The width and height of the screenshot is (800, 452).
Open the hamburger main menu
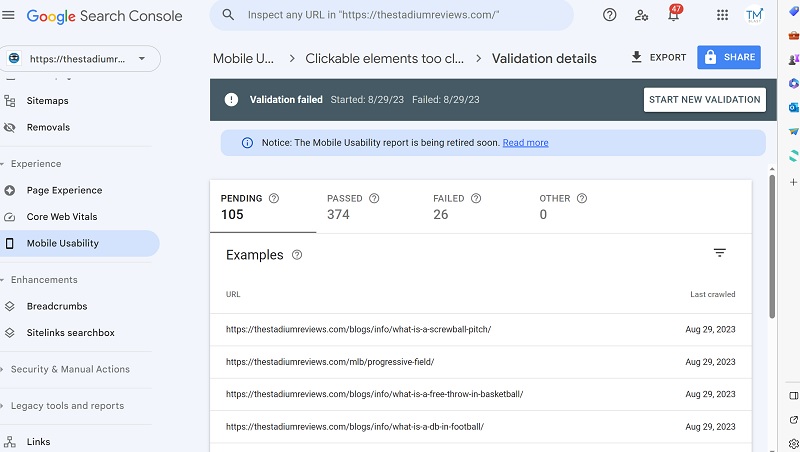[8, 15]
